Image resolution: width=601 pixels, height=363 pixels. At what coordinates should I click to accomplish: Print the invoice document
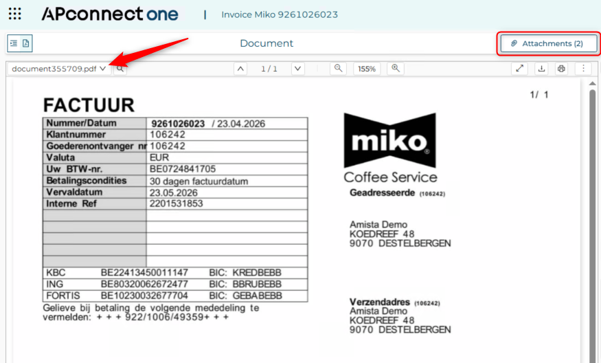[561, 69]
